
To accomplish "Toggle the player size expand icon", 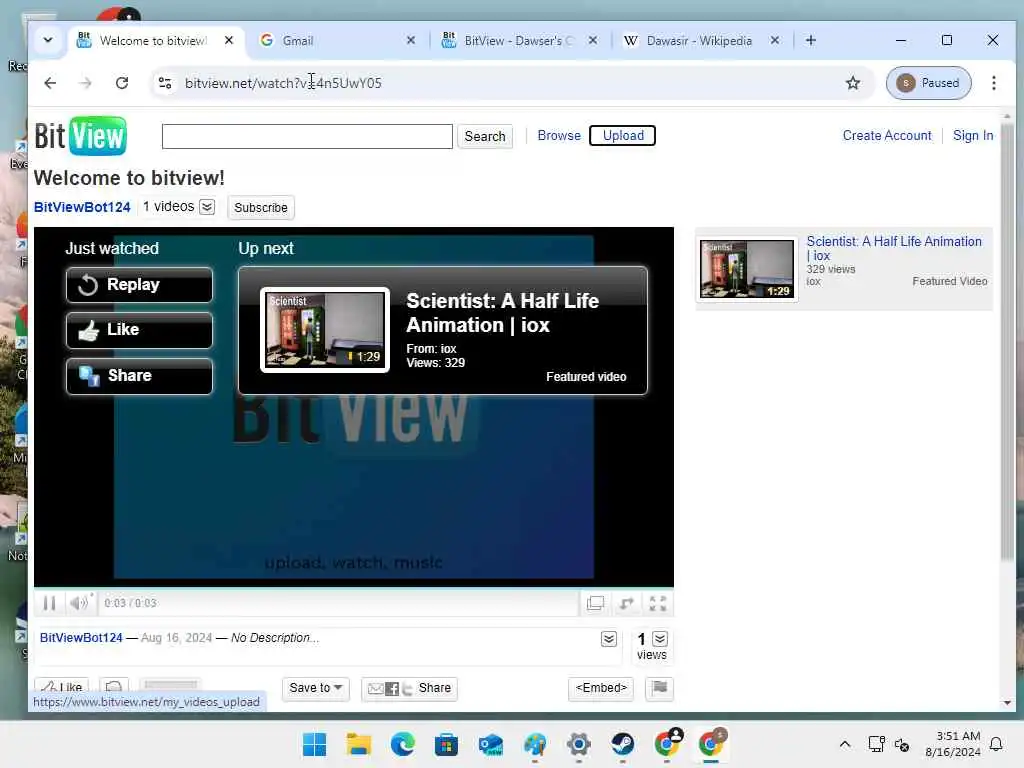I will click(626, 603).
